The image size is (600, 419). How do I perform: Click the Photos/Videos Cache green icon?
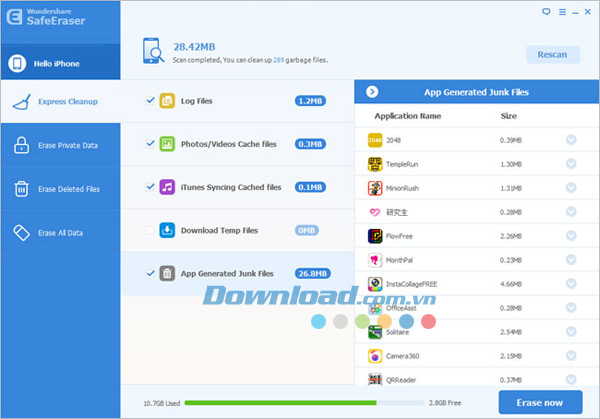(167, 144)
